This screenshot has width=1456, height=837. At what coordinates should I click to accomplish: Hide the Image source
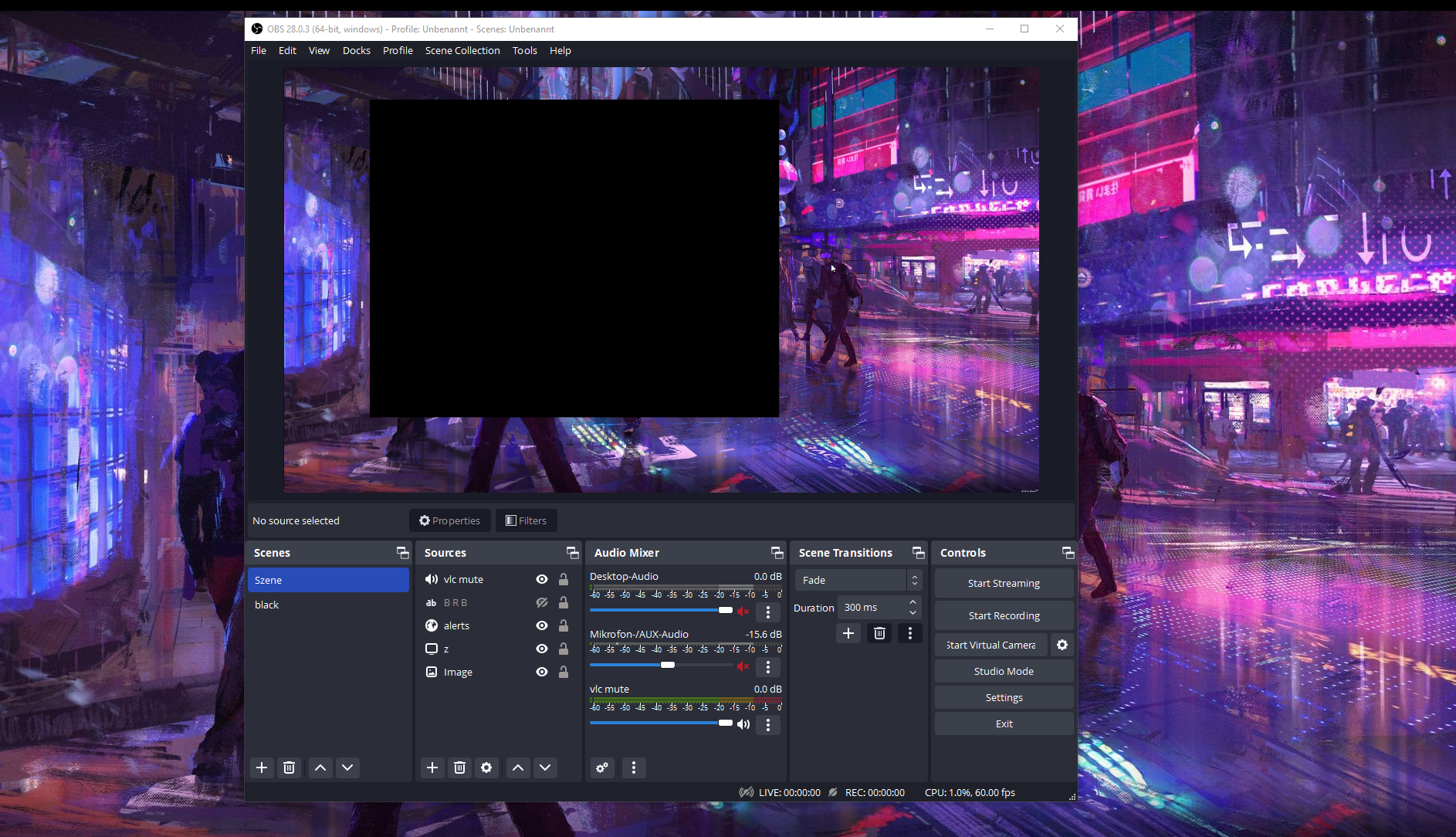click(x=542, y=672)
